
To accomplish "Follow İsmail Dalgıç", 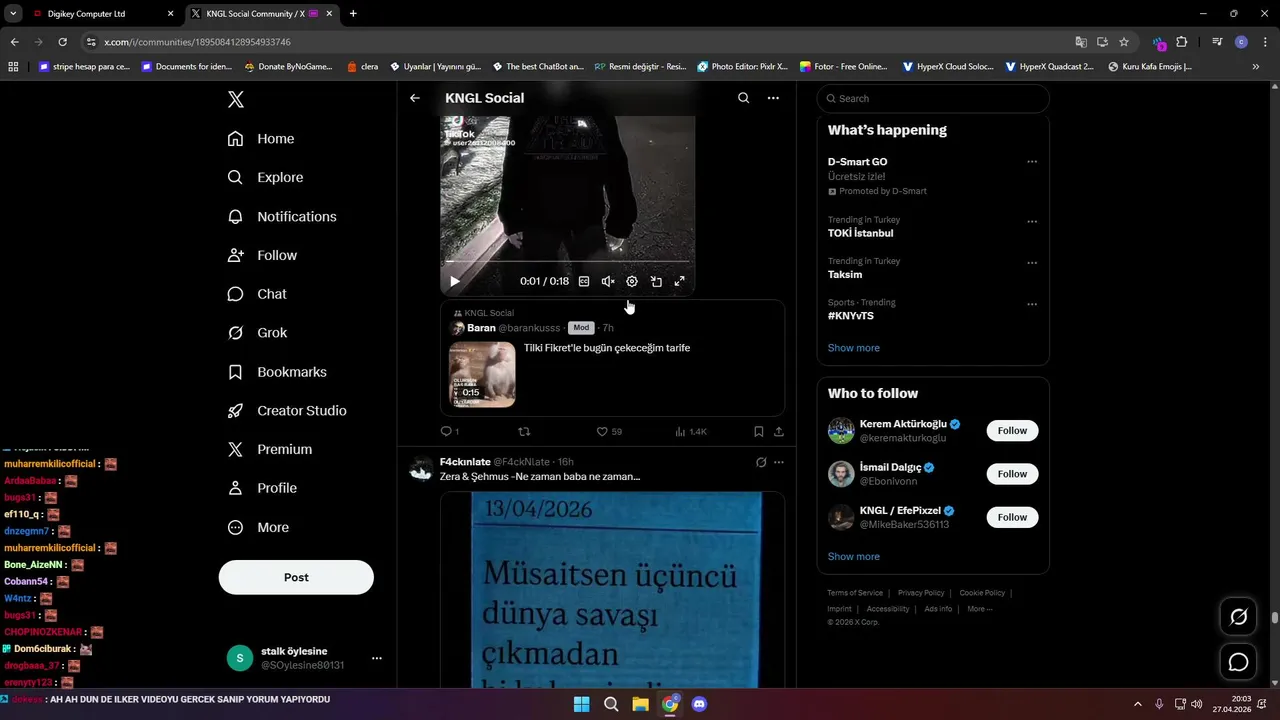I will coord(1012,474).
